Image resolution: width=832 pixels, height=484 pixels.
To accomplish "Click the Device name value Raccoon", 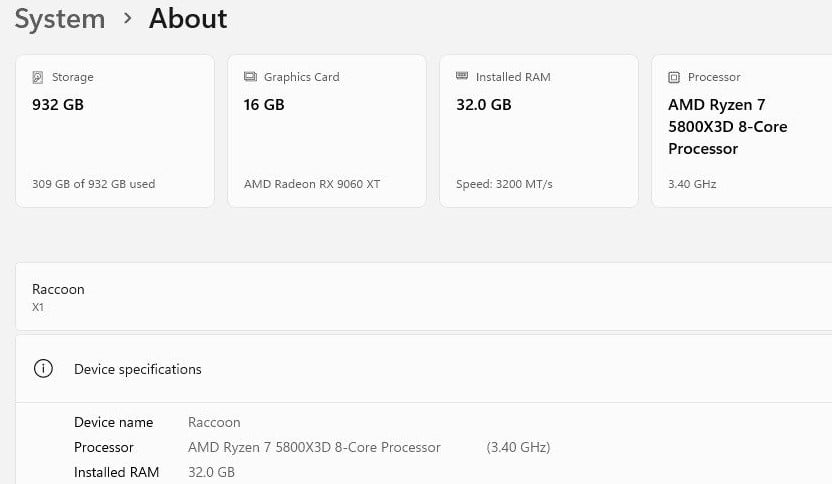I will 214,422.
